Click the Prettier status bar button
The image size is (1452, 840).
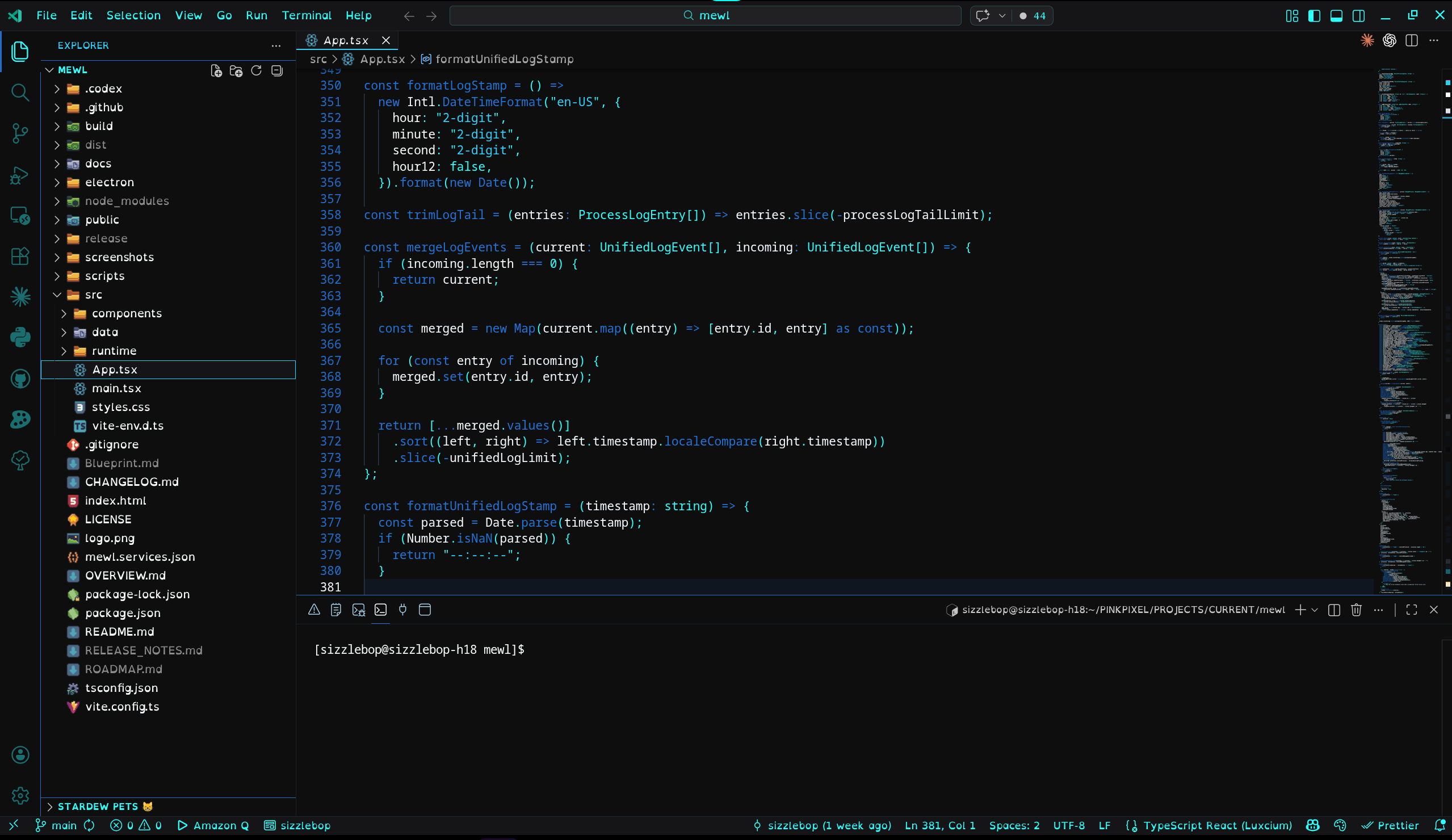pos(1390,825)
